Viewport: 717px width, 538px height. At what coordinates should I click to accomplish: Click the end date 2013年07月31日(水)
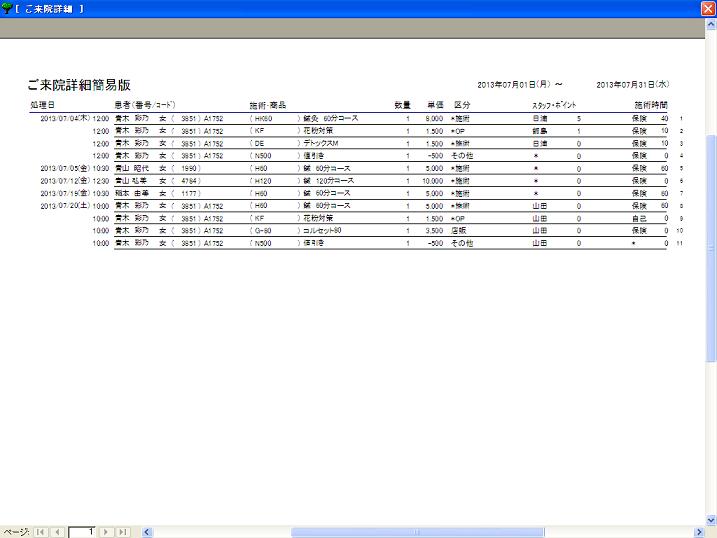[x=633, y=85]
